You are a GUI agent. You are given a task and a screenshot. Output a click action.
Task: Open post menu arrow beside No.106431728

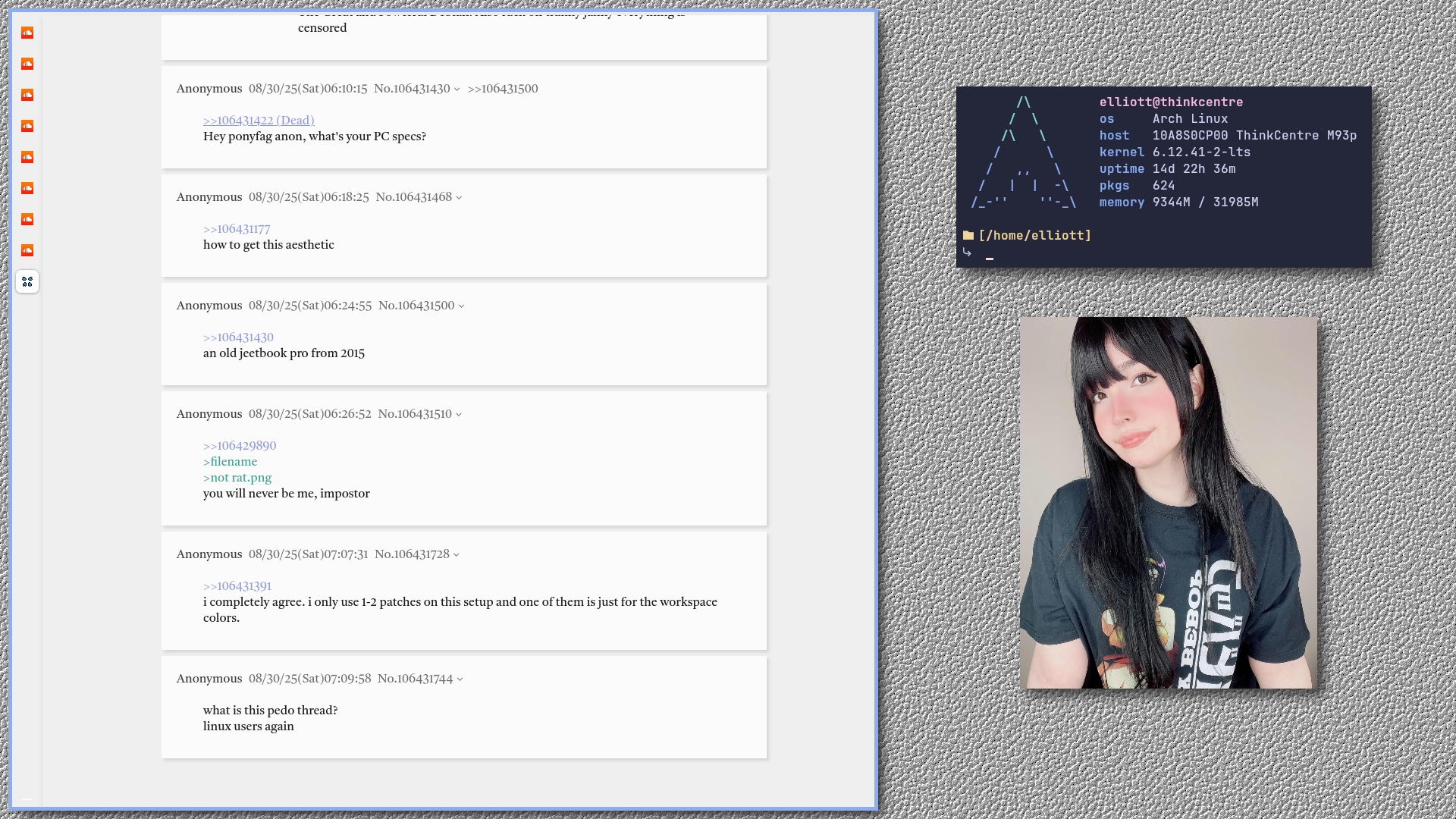coord(457,555)
